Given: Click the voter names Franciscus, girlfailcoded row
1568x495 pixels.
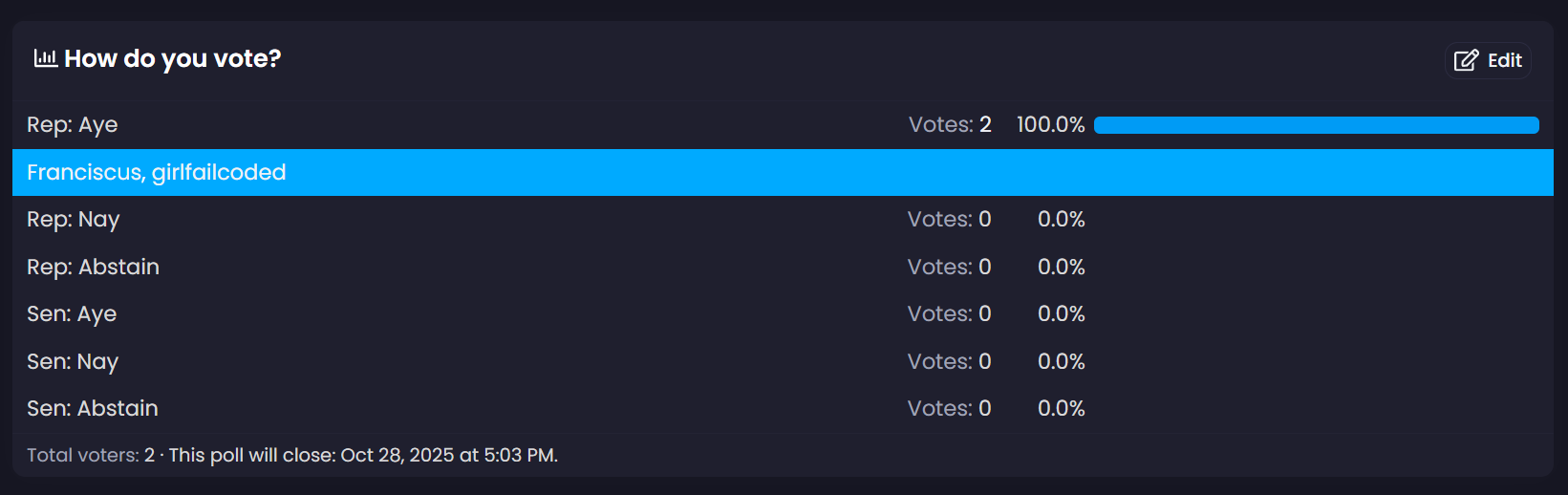Looking at the screenshot, I should click(x=157, y=173).
